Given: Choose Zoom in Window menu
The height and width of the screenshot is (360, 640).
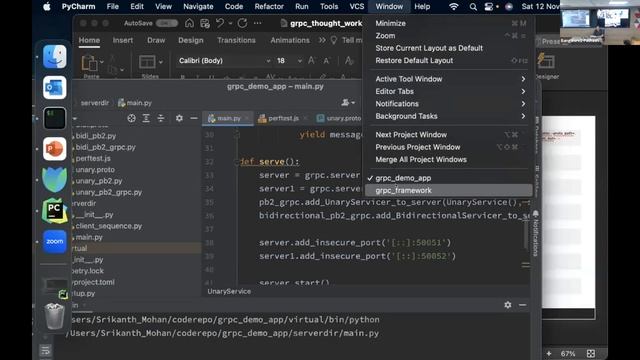Looking at the screenshot, I should (449, 36).
